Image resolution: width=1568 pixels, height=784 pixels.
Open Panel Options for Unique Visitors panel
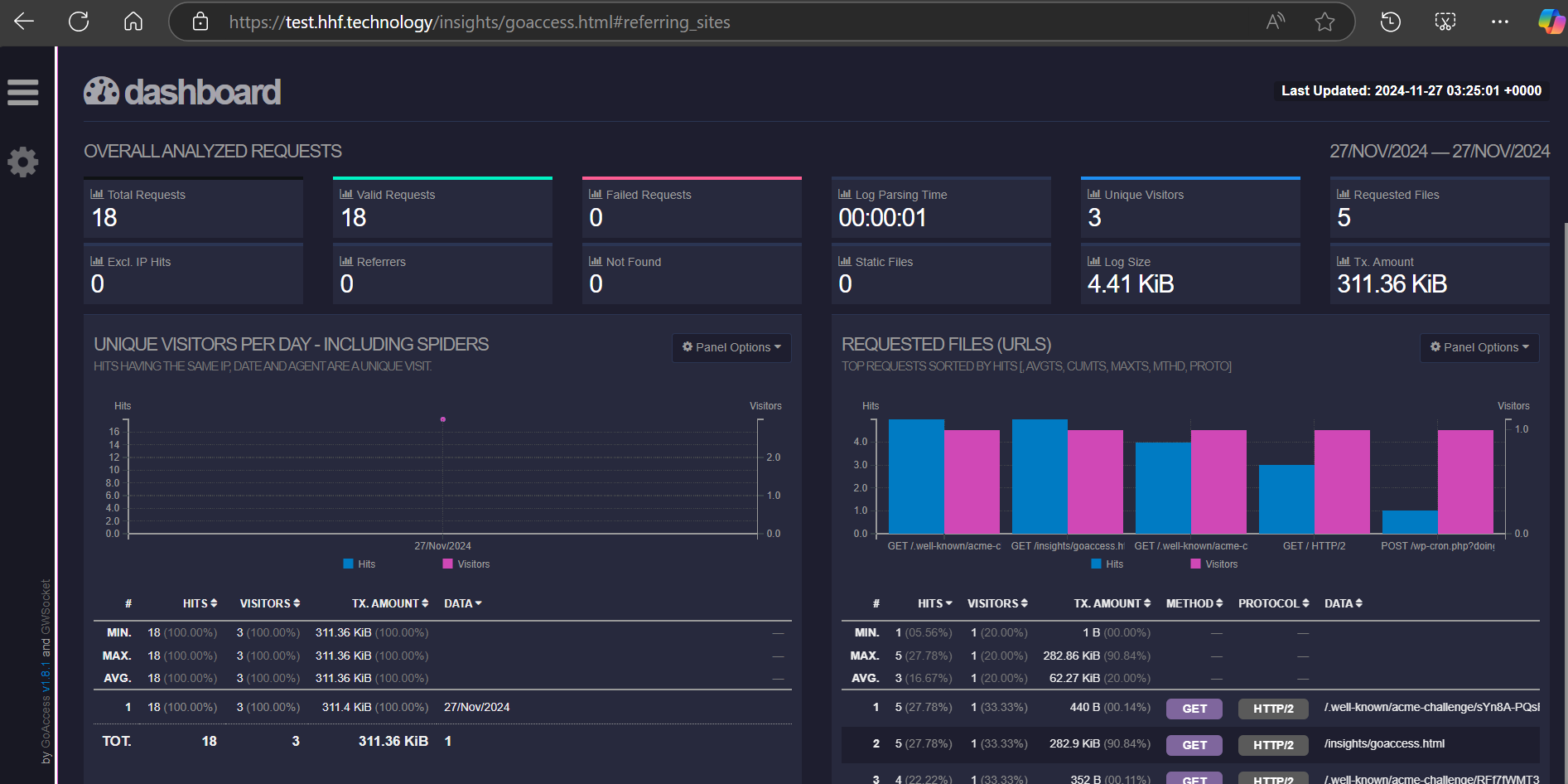(731, 347)
